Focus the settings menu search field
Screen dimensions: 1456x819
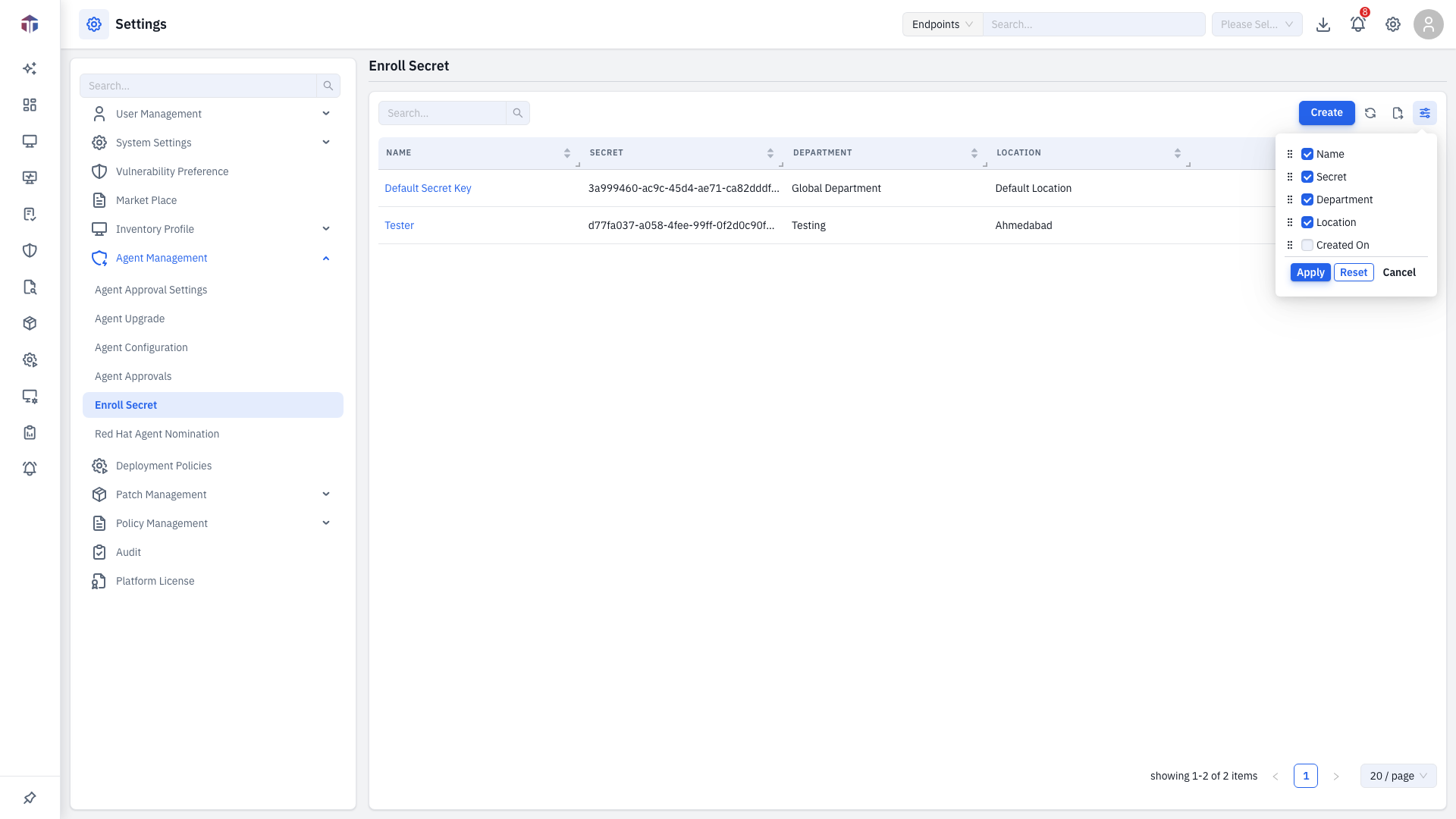click(198, 86)
